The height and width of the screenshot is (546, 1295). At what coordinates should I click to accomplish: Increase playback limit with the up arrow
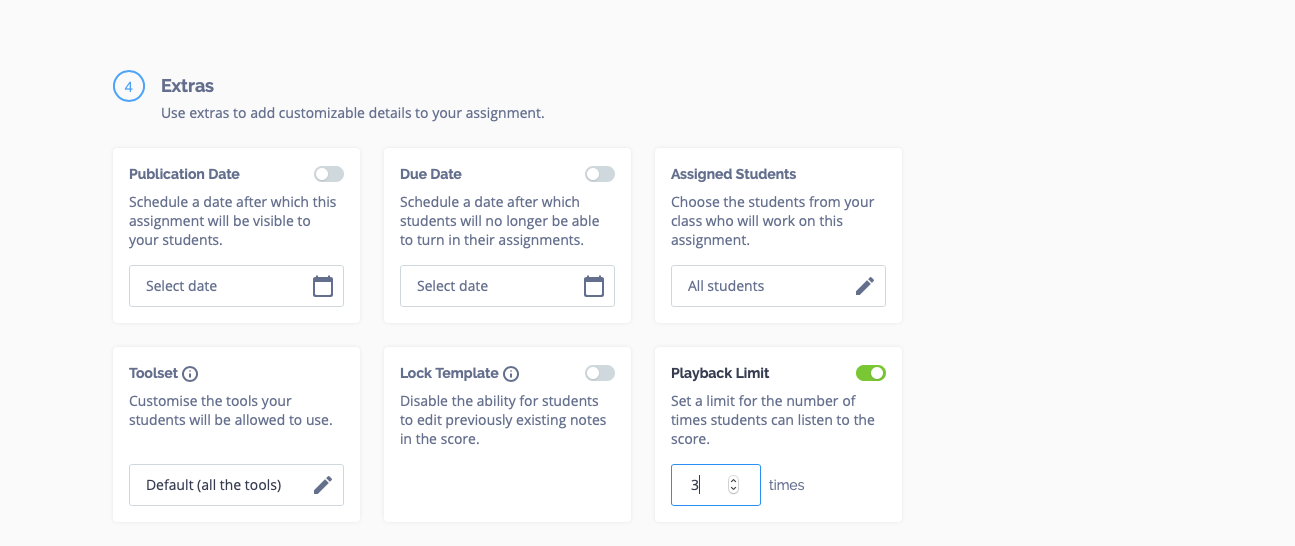tap(733, 481)
